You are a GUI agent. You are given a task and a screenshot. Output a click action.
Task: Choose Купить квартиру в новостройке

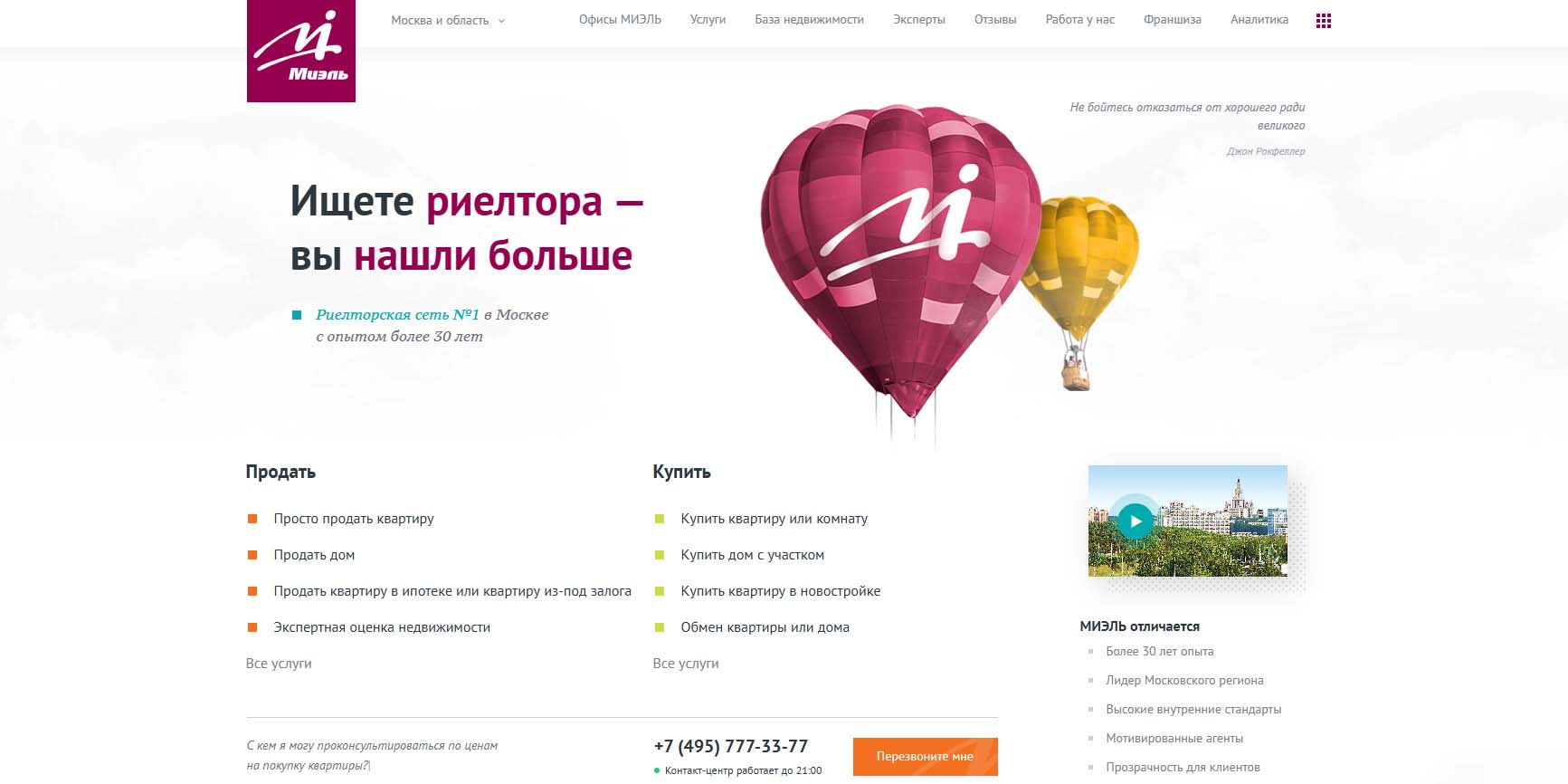point(780,591)
